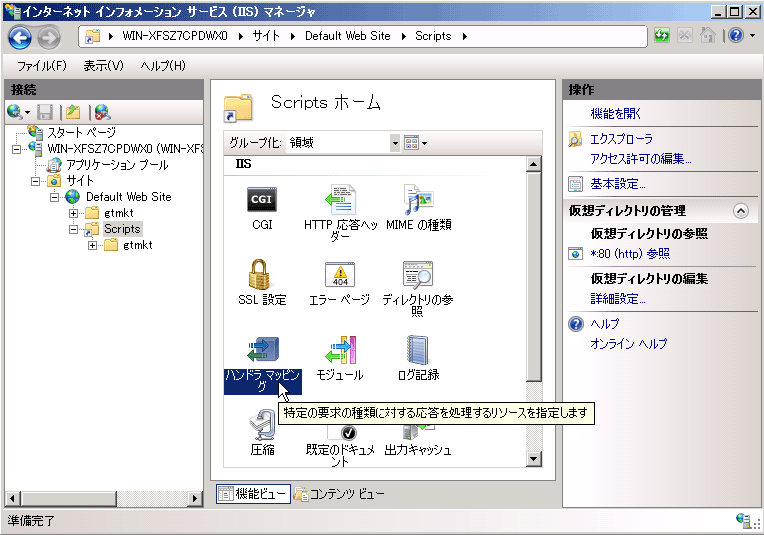
Task: Collapse the Default Web Site node
Action: [56, 197]
